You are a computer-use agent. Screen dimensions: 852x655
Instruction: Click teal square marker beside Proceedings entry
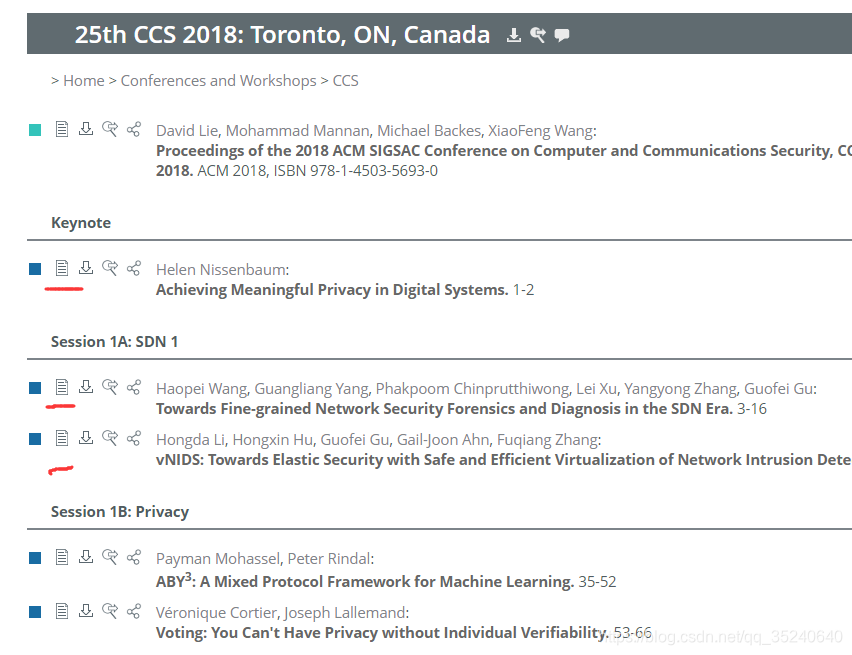click(x=35, y=130)
